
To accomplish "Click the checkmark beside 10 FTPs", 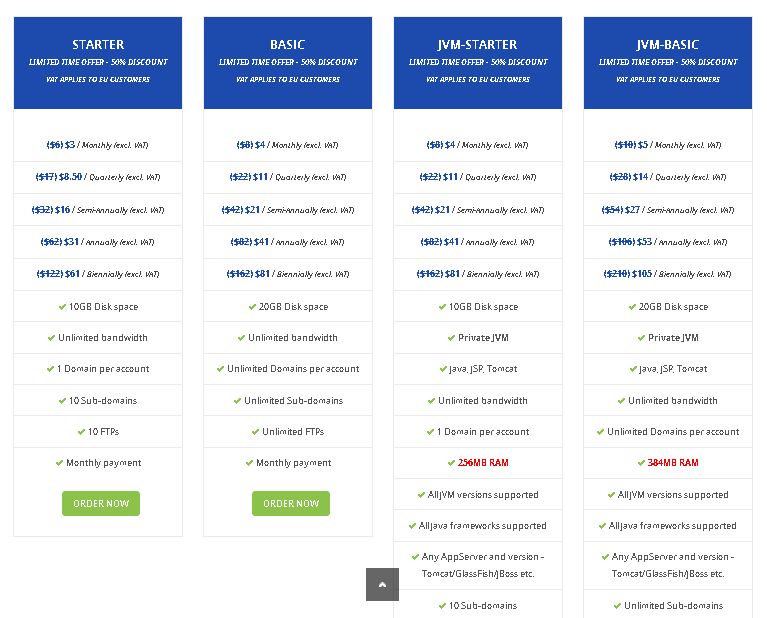I will (81, 432).
